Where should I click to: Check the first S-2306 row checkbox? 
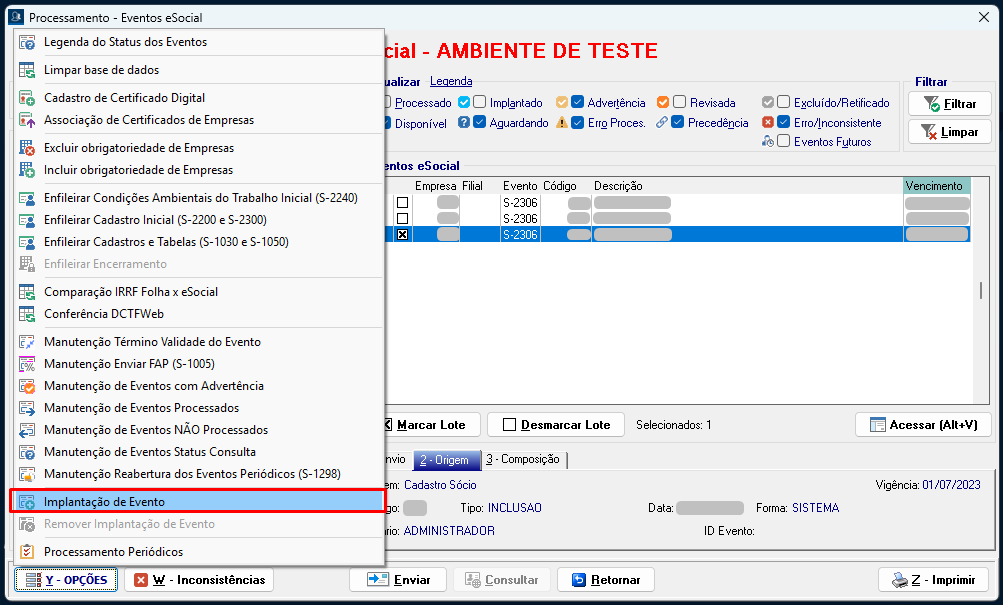[402, 203]
